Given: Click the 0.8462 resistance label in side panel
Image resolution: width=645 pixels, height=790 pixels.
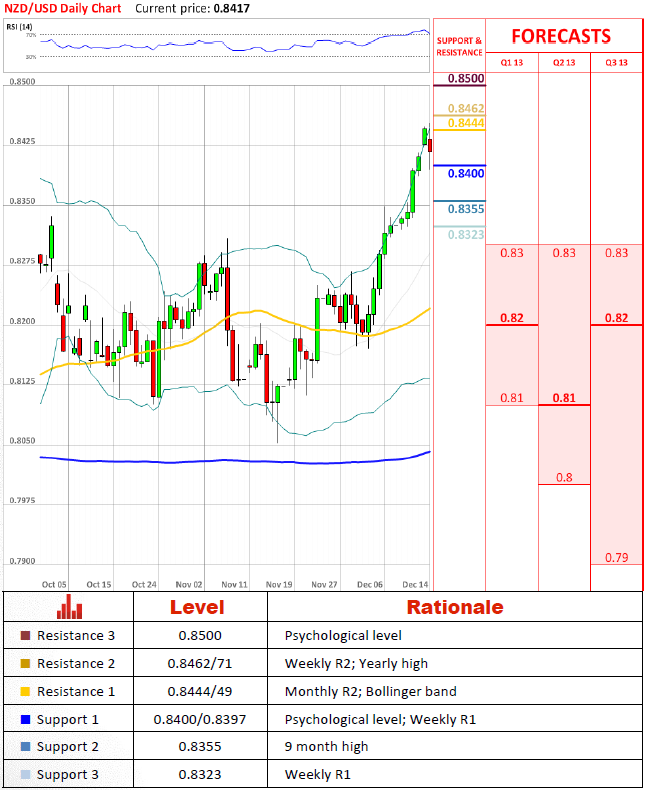Looking at the screenshot, I should [466, 108].
